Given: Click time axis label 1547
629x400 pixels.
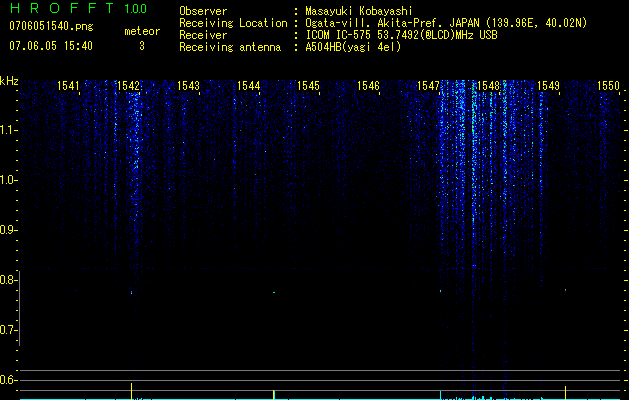Looking at the screenshot, I should 428,86.
